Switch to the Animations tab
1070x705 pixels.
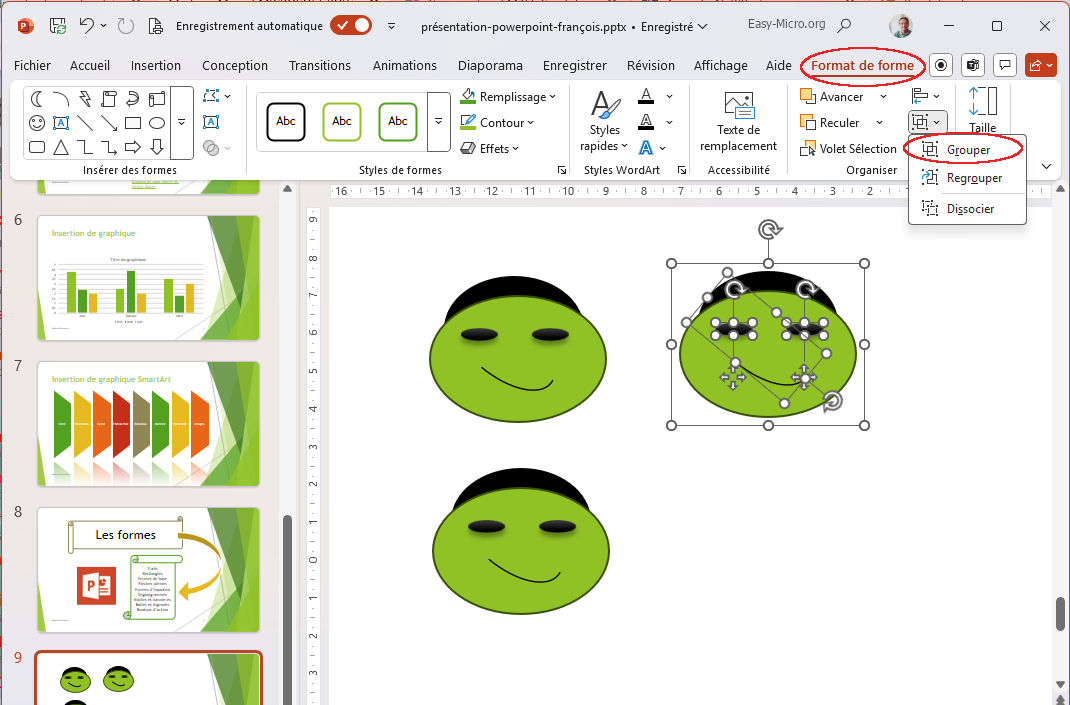405,66
